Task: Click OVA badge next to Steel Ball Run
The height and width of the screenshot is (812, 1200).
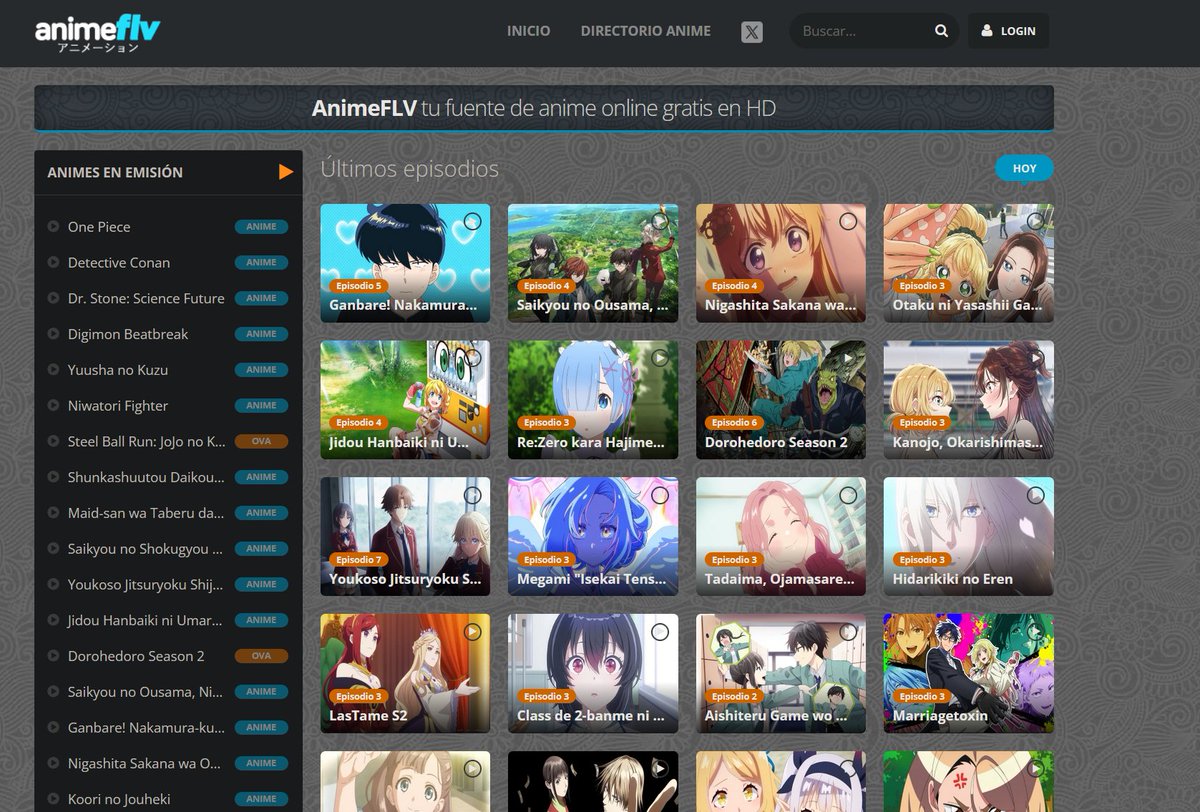Action: [x=261, y=441]
